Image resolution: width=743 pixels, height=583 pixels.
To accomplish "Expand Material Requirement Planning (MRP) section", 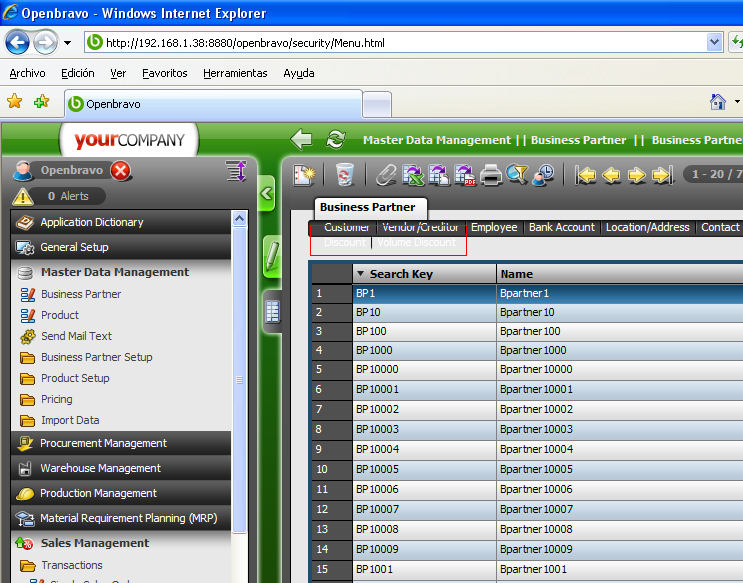I will 121,519.
